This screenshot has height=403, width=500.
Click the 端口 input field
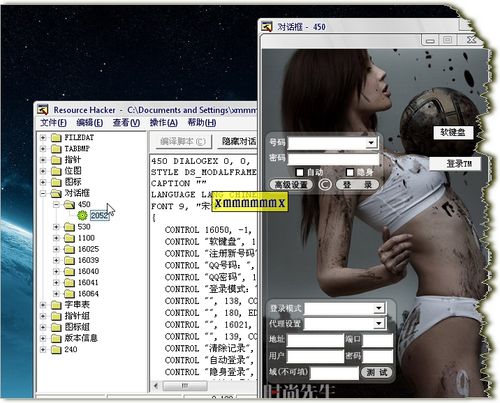pyautogui.click(x=378, y=340)
